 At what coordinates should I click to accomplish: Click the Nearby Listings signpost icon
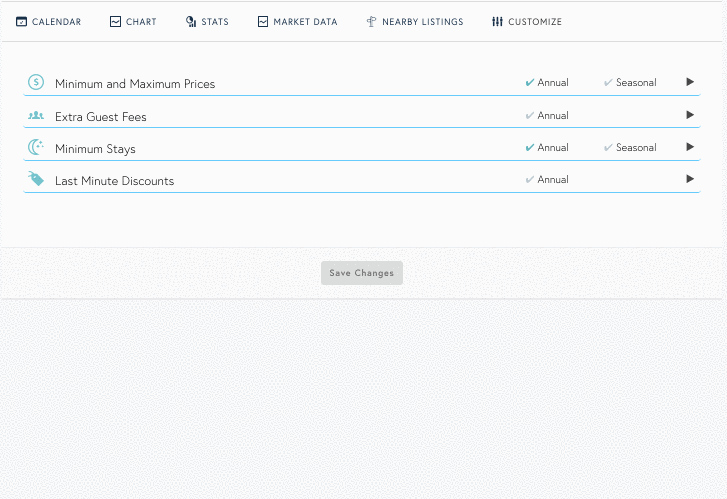click(371, 21)
